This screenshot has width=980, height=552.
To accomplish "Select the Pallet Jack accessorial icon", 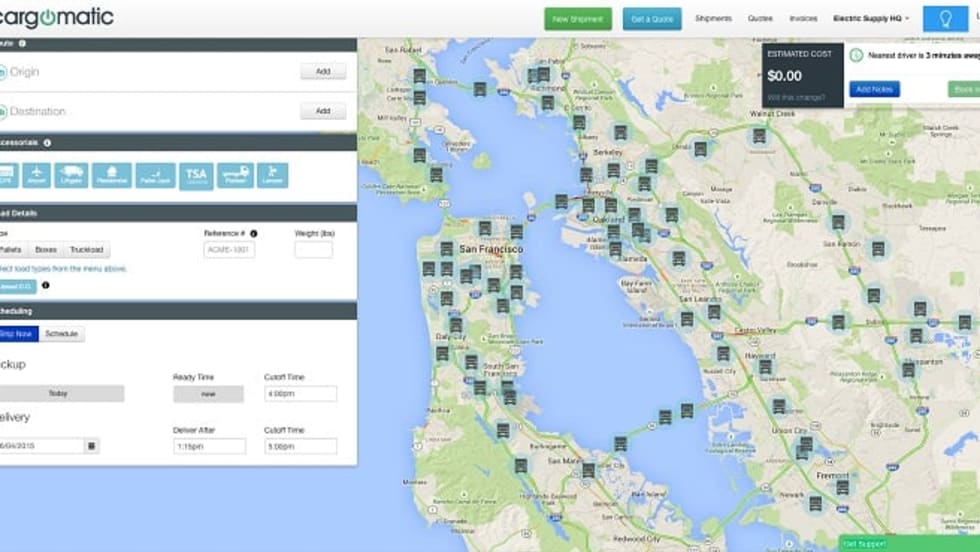I will [x=155, y=175].
